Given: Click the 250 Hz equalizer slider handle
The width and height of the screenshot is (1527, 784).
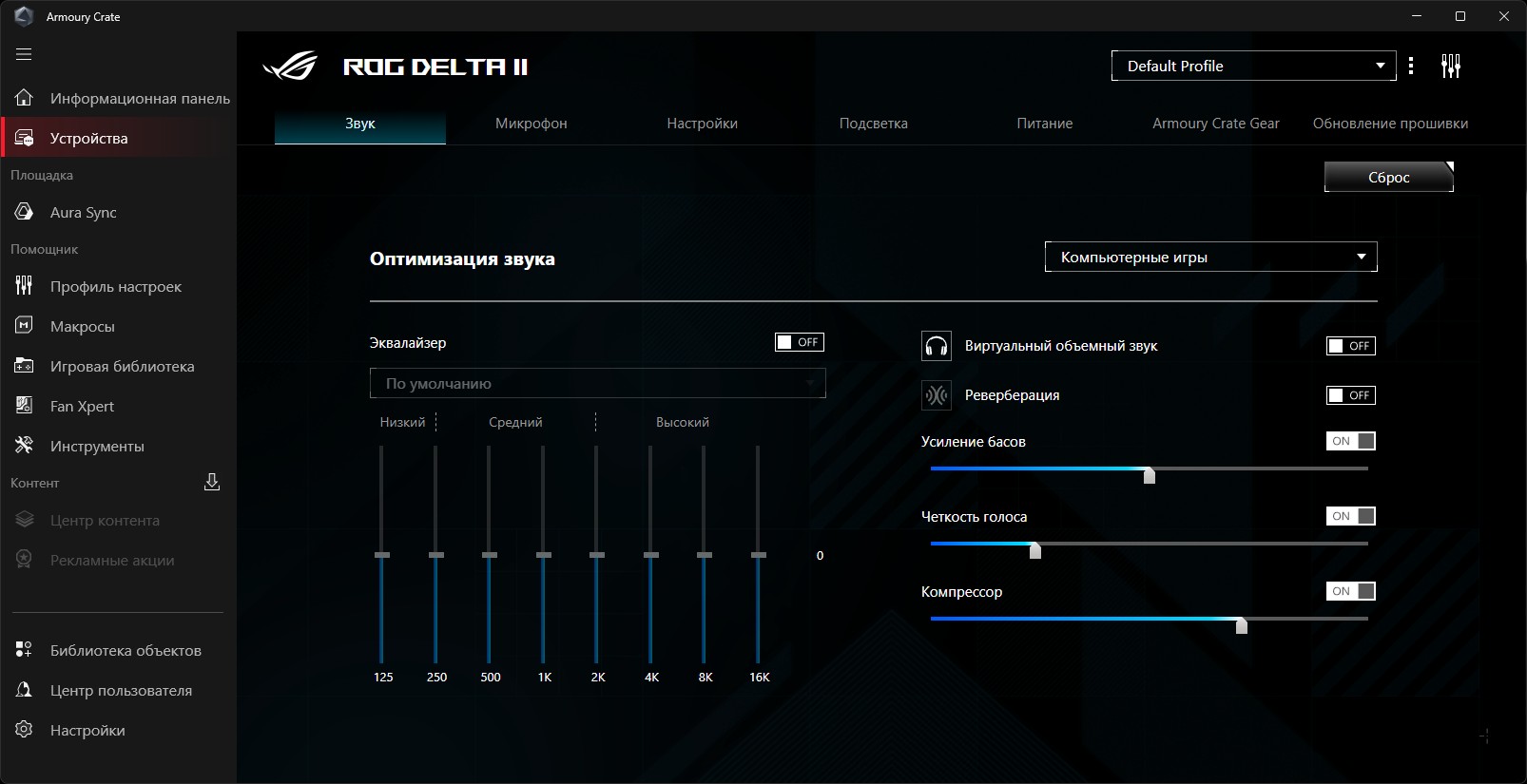Looking at the screenshot, I should point(436,555).
